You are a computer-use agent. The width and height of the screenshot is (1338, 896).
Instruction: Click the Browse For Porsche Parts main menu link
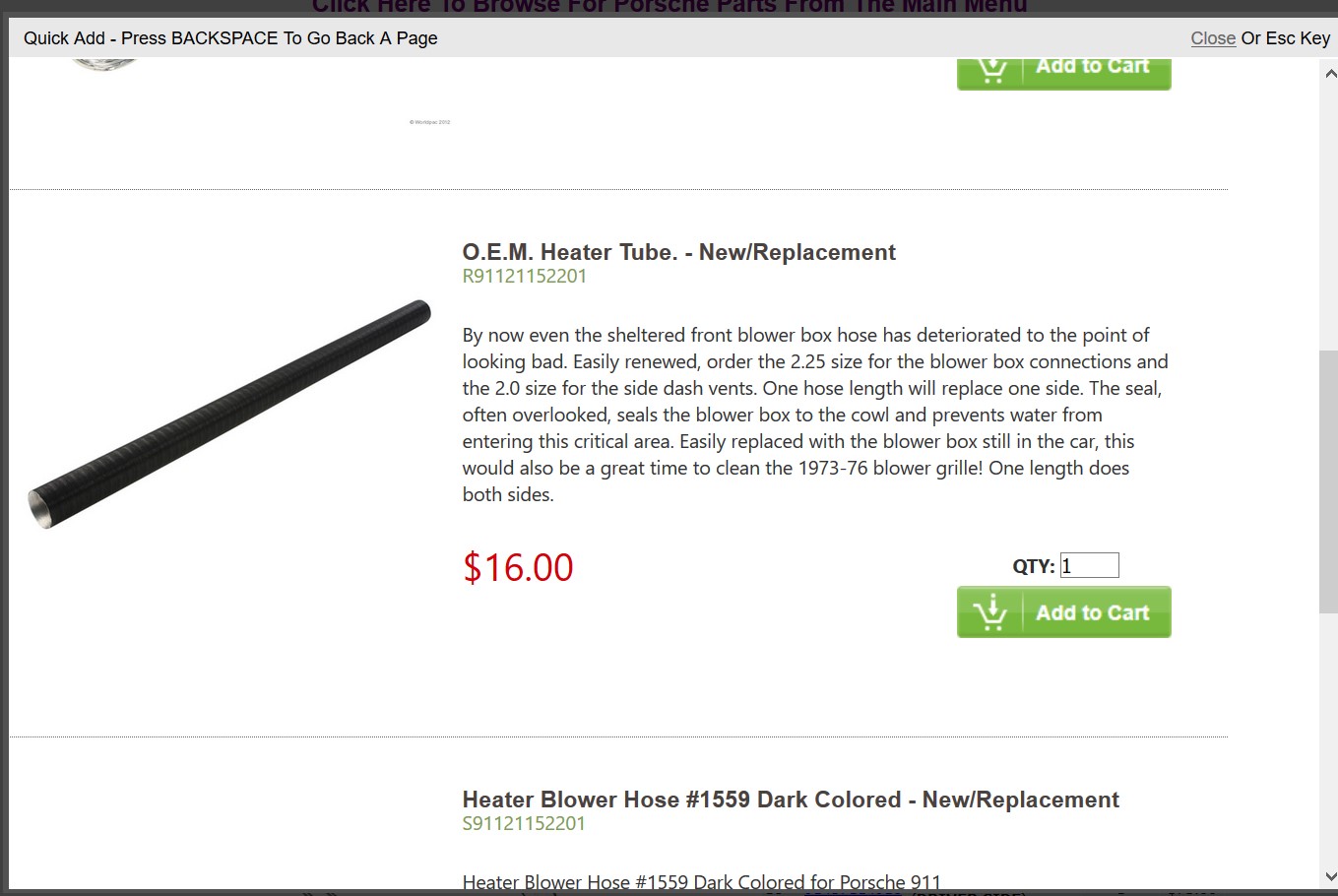point(669,7)
